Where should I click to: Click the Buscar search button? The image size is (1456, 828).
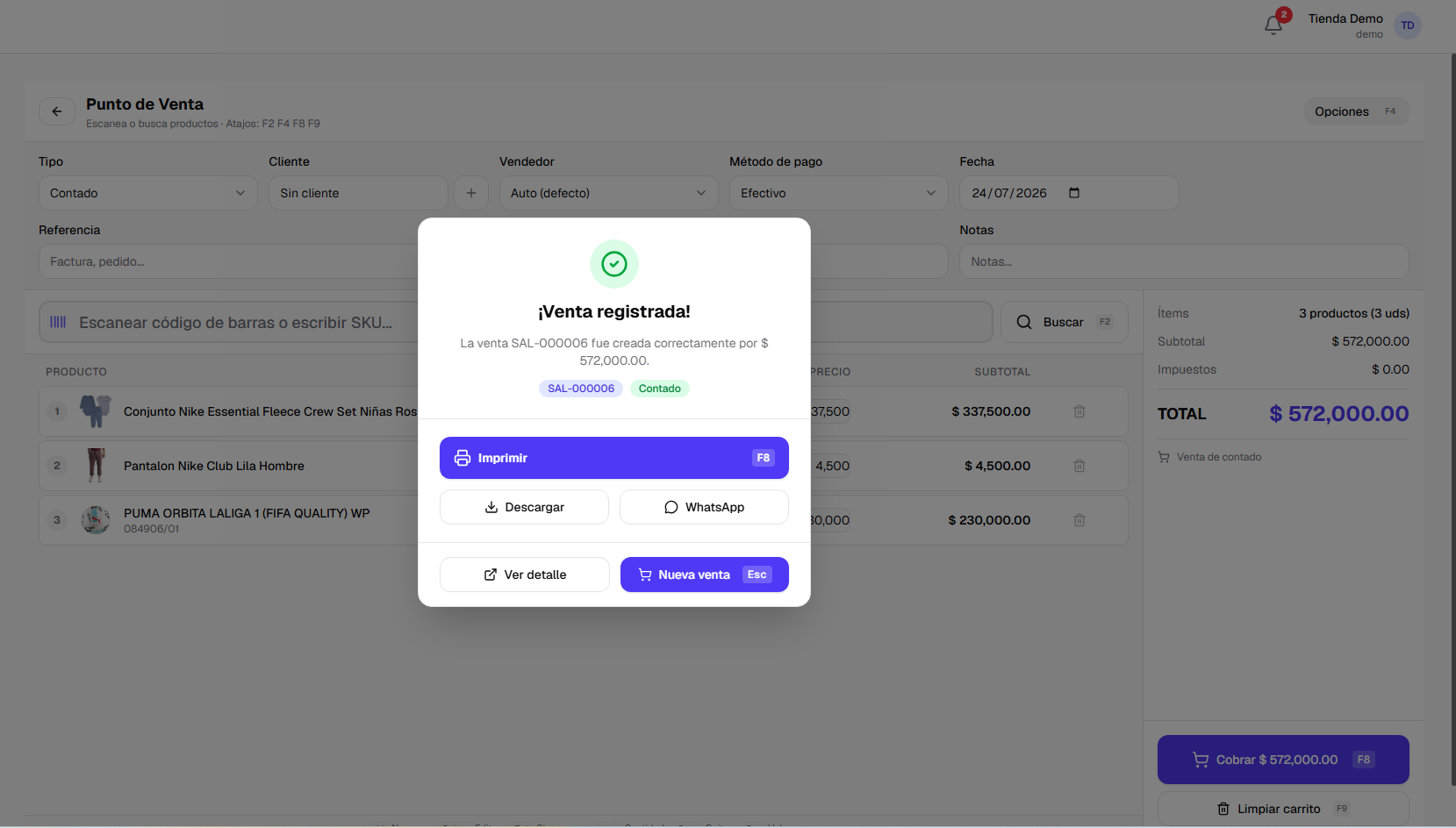1064,322
